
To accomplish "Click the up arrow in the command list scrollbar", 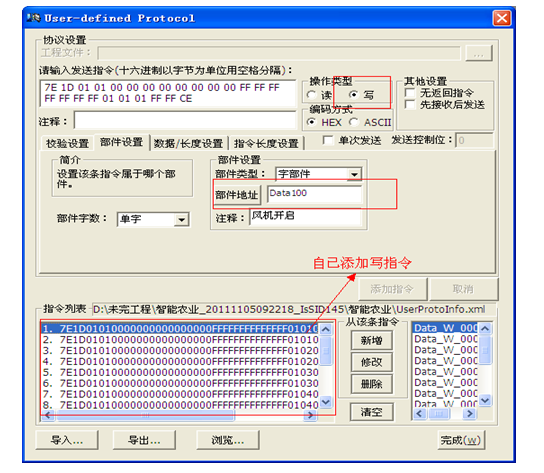I will (x=326, y=329).
